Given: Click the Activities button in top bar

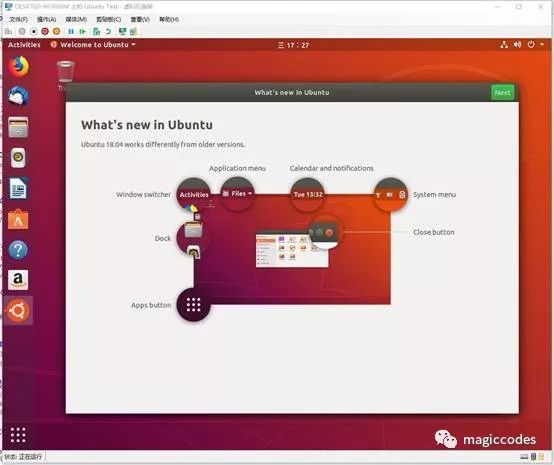Looking at the screenshot, I should coord(24,45).
